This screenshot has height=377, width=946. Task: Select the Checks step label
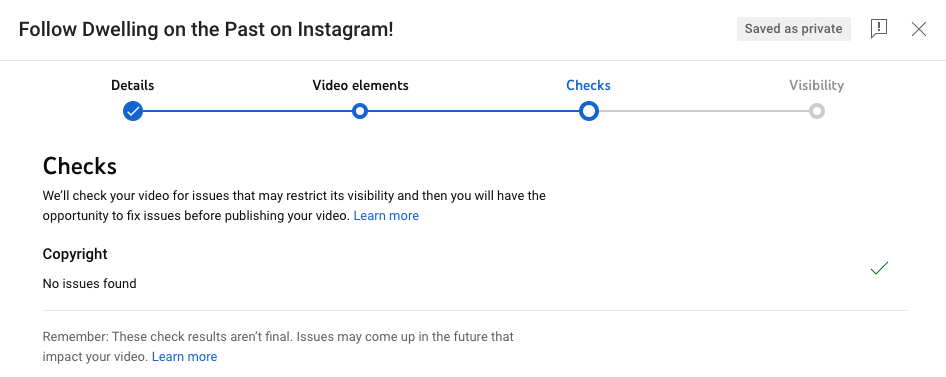588,86
